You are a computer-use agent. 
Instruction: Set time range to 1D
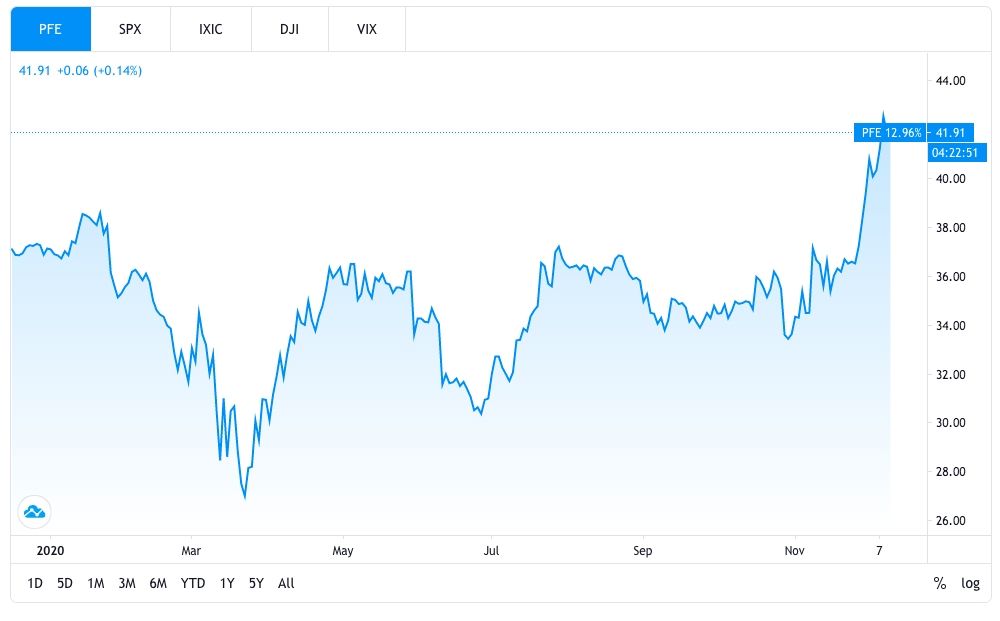tap(35, 584)
